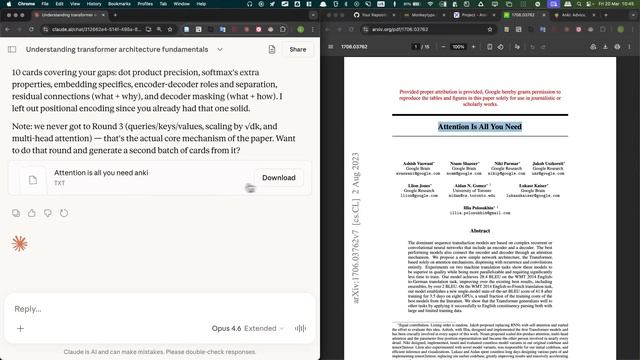Open the Chrome profile avatar in Claude window
Image resolution: width=640 pixels, height=360 pixels.
(300, 29)
